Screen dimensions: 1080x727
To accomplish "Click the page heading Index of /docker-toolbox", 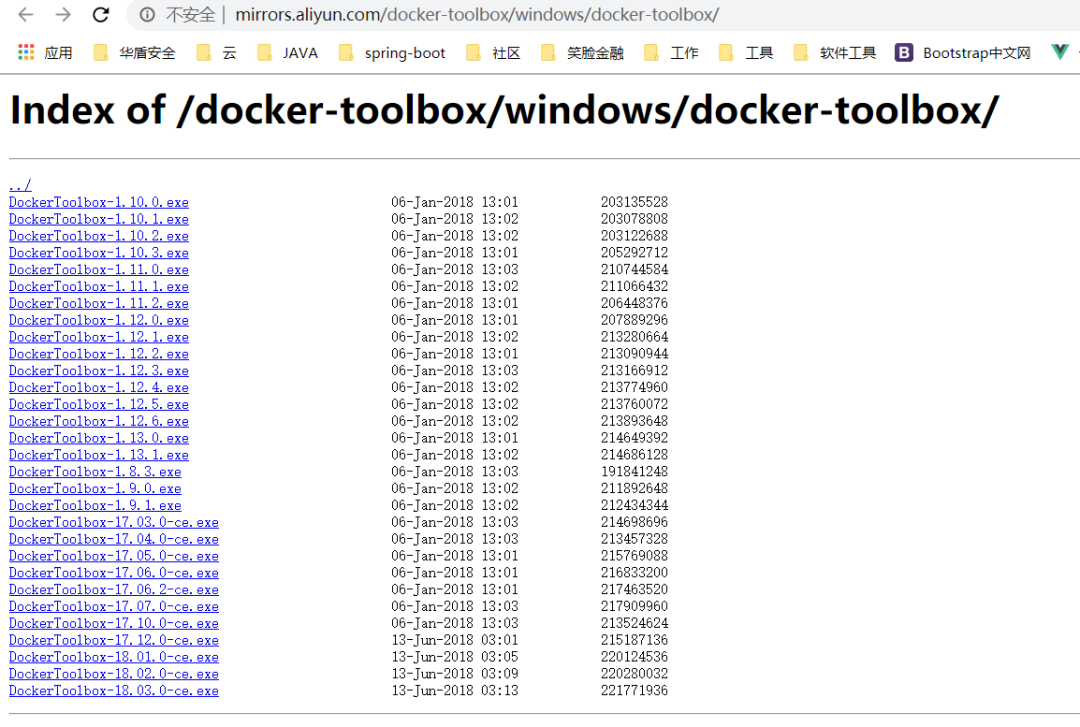I will click(504, 110).
